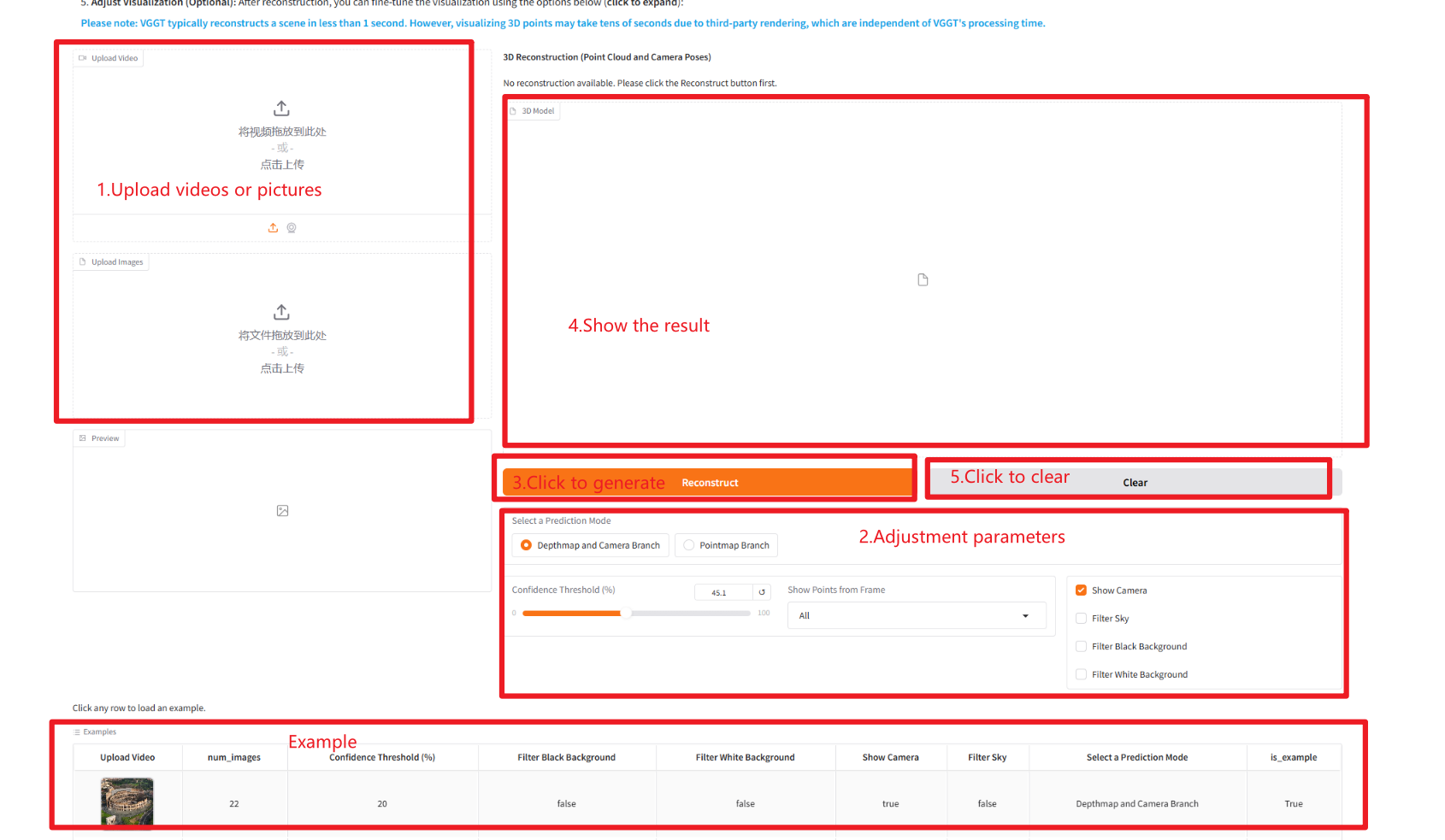Select the Pointmap Branch radio option
Viewport: 1445px width, 840px height.
[689, 545]
